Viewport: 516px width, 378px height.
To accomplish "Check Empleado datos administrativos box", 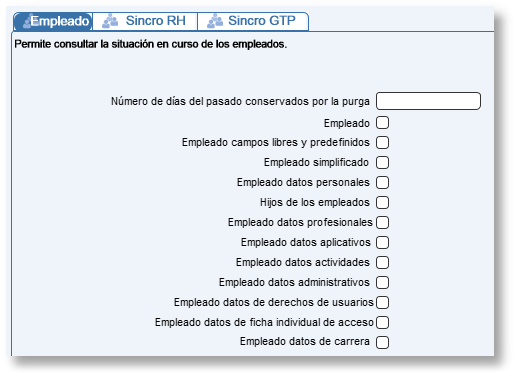I will point(382,282).
